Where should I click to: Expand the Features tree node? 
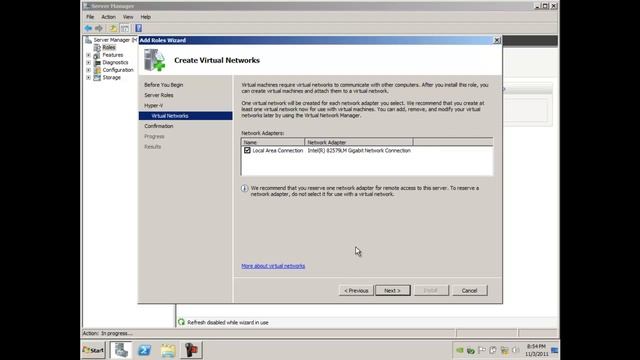[x=89, y=55]
